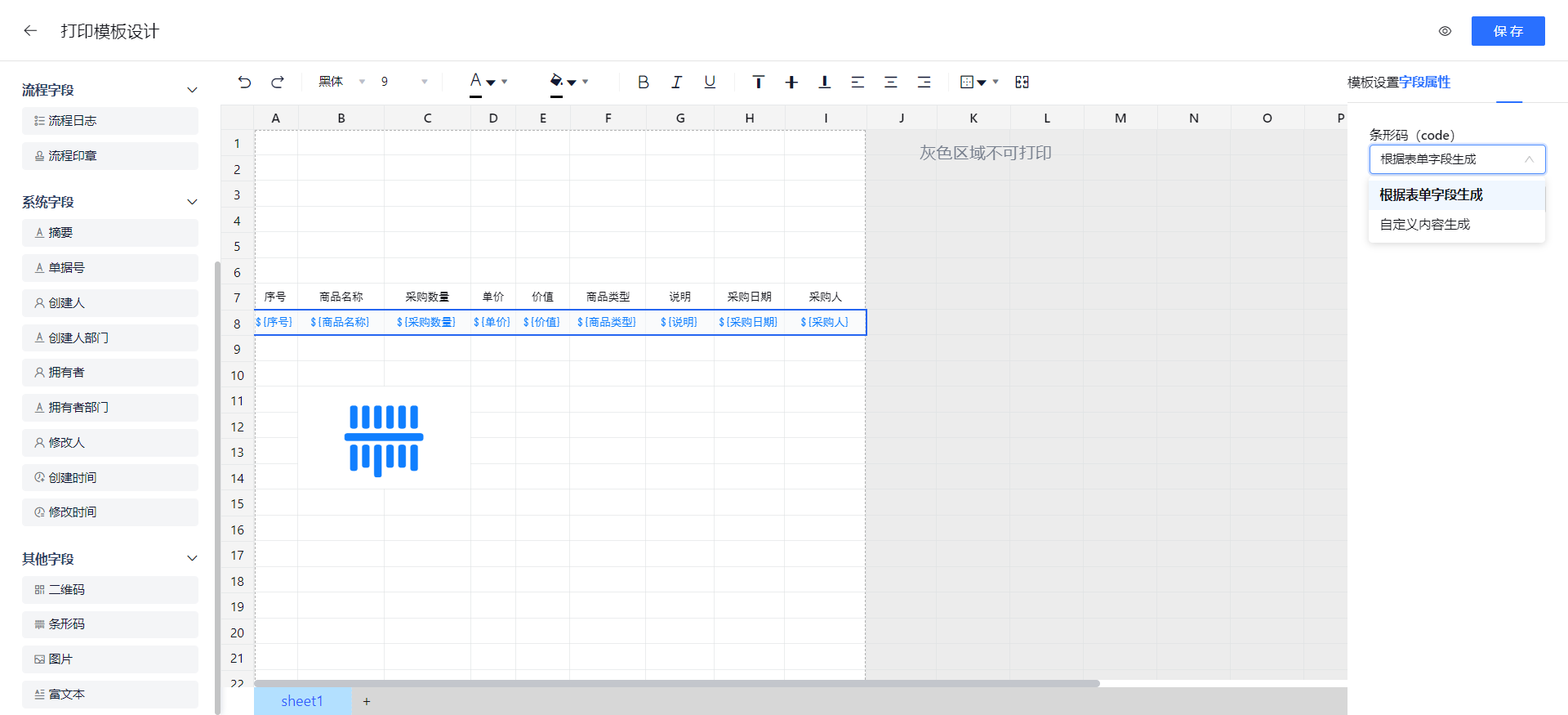This screenshot has width=1568, height=715.
Task: Select column A header
Action: [276, 118]
